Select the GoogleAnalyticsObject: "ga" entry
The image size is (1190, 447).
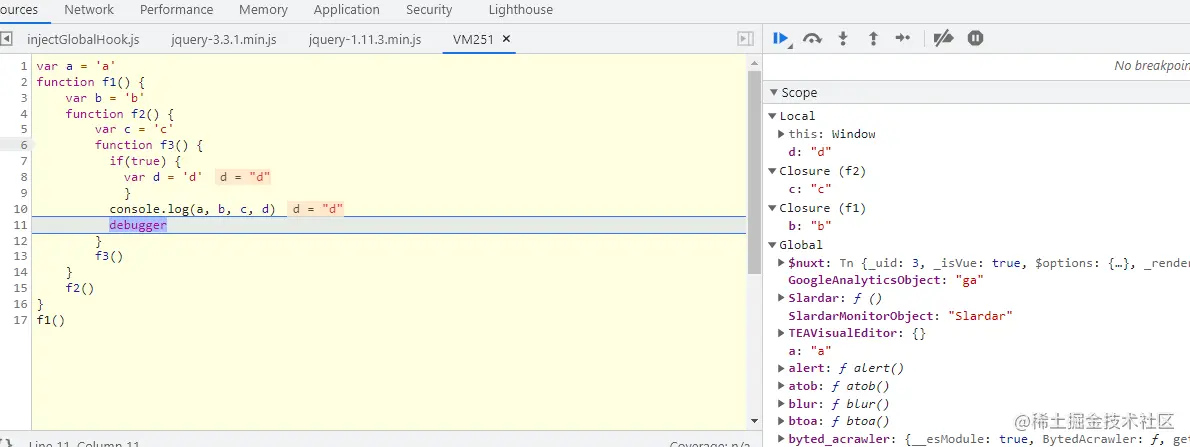[886, 281]
